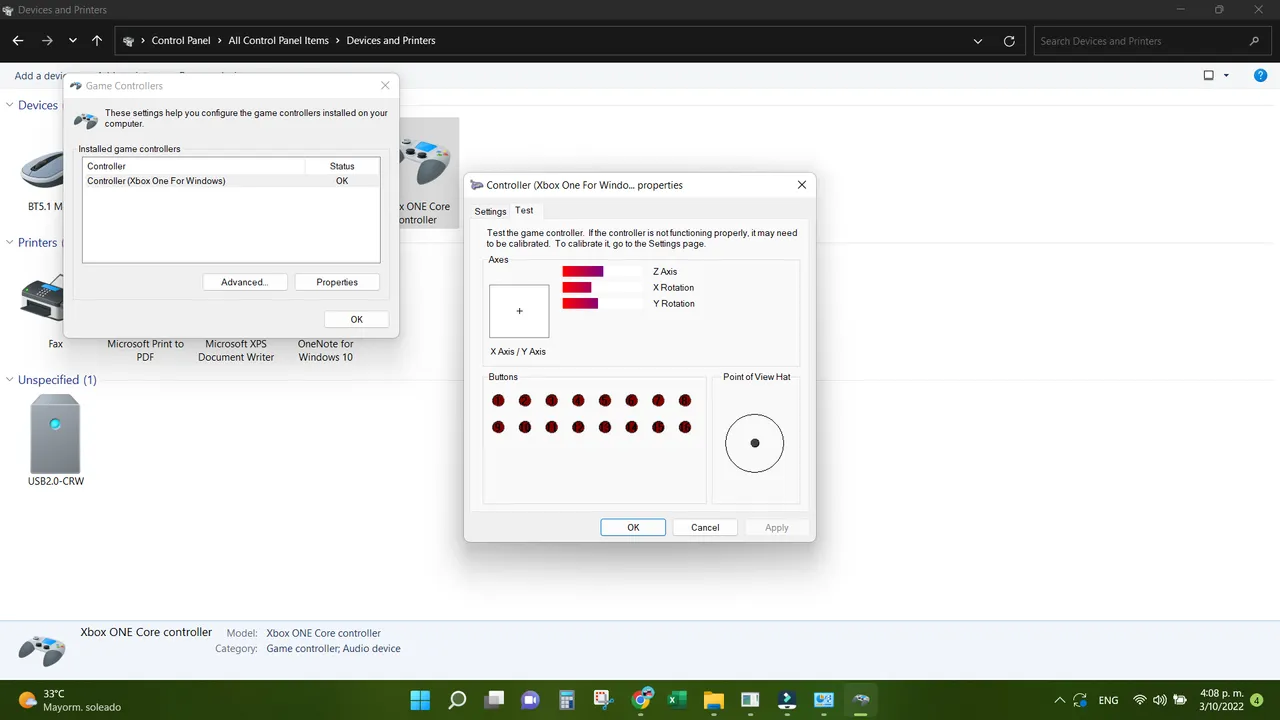This screenshot has height=720, width=1280.
Task: Select the Test tab in controller properties
Action: (x=524, y=211)
